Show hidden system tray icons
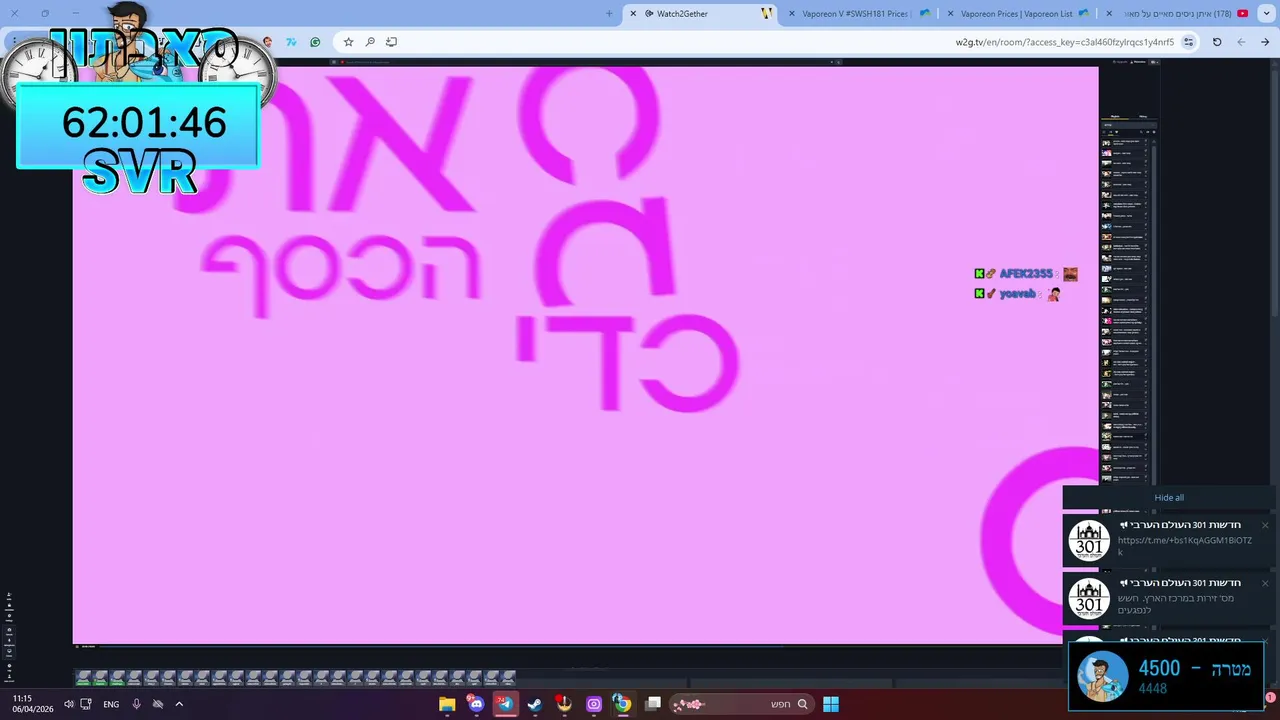Viewport: 1280px width, 720px height. pyautogui.click(x=179, y=704)
